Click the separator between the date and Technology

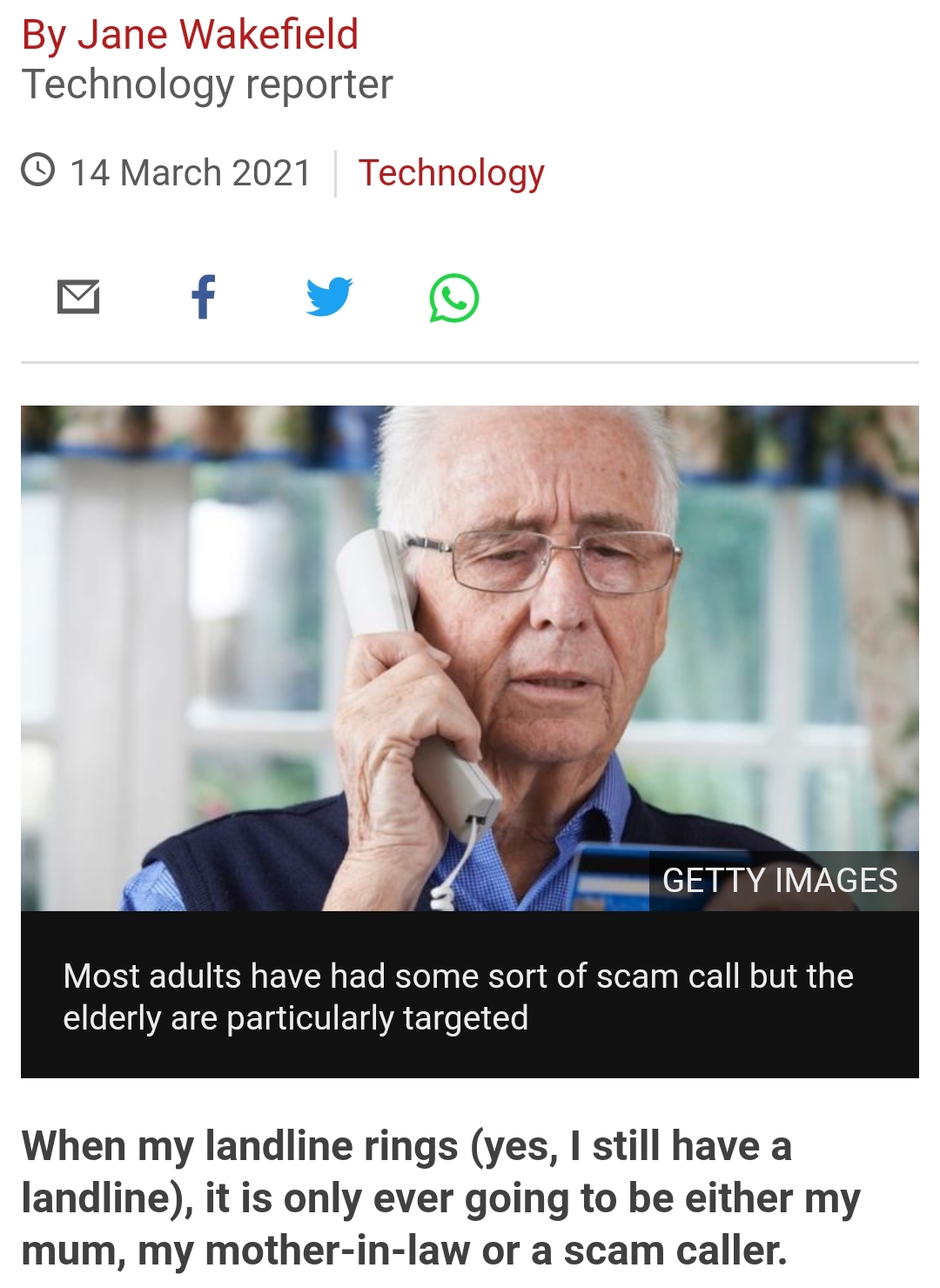pos(335,173)
